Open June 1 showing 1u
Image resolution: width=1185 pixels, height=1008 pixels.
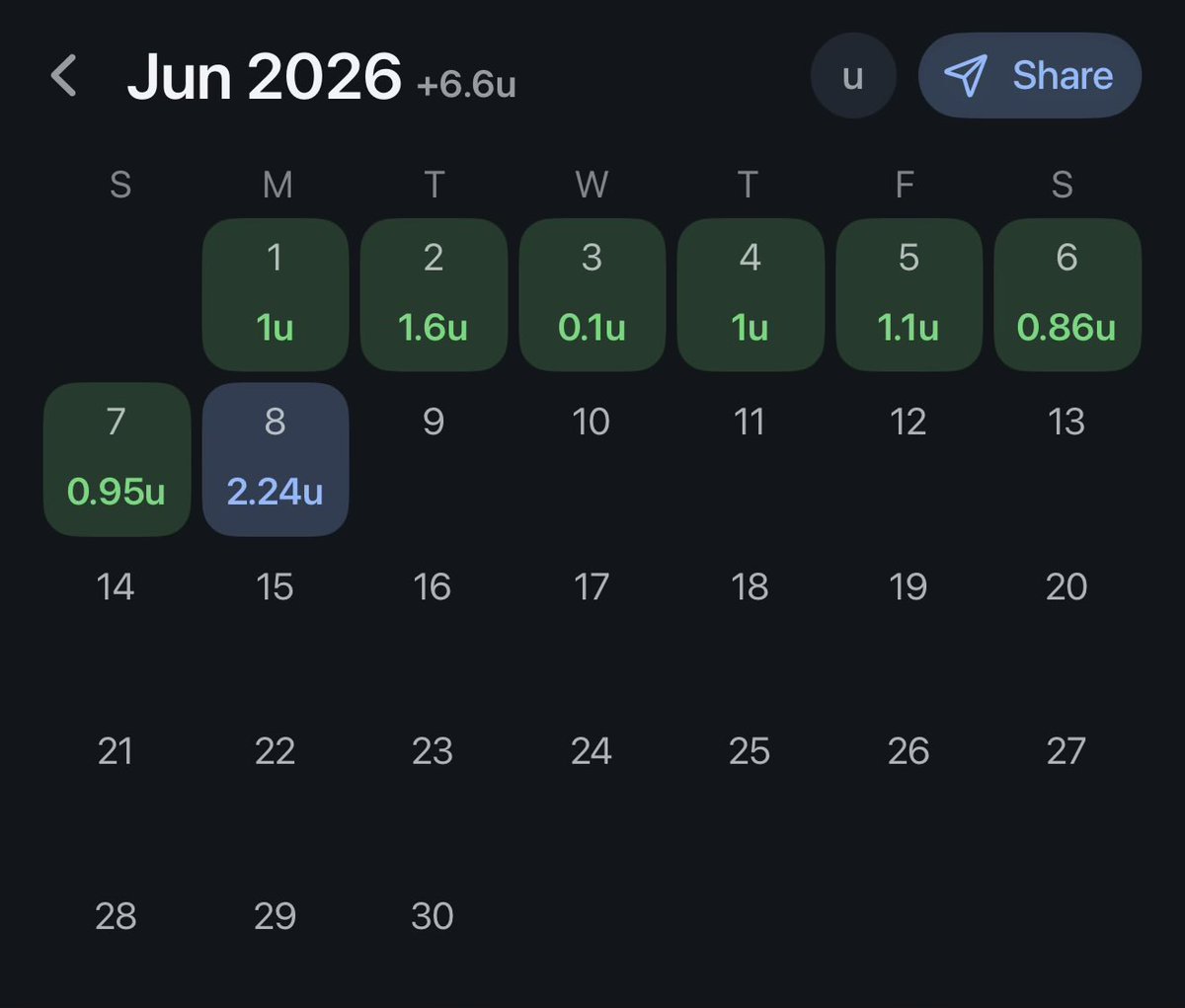tap(276, 295)
